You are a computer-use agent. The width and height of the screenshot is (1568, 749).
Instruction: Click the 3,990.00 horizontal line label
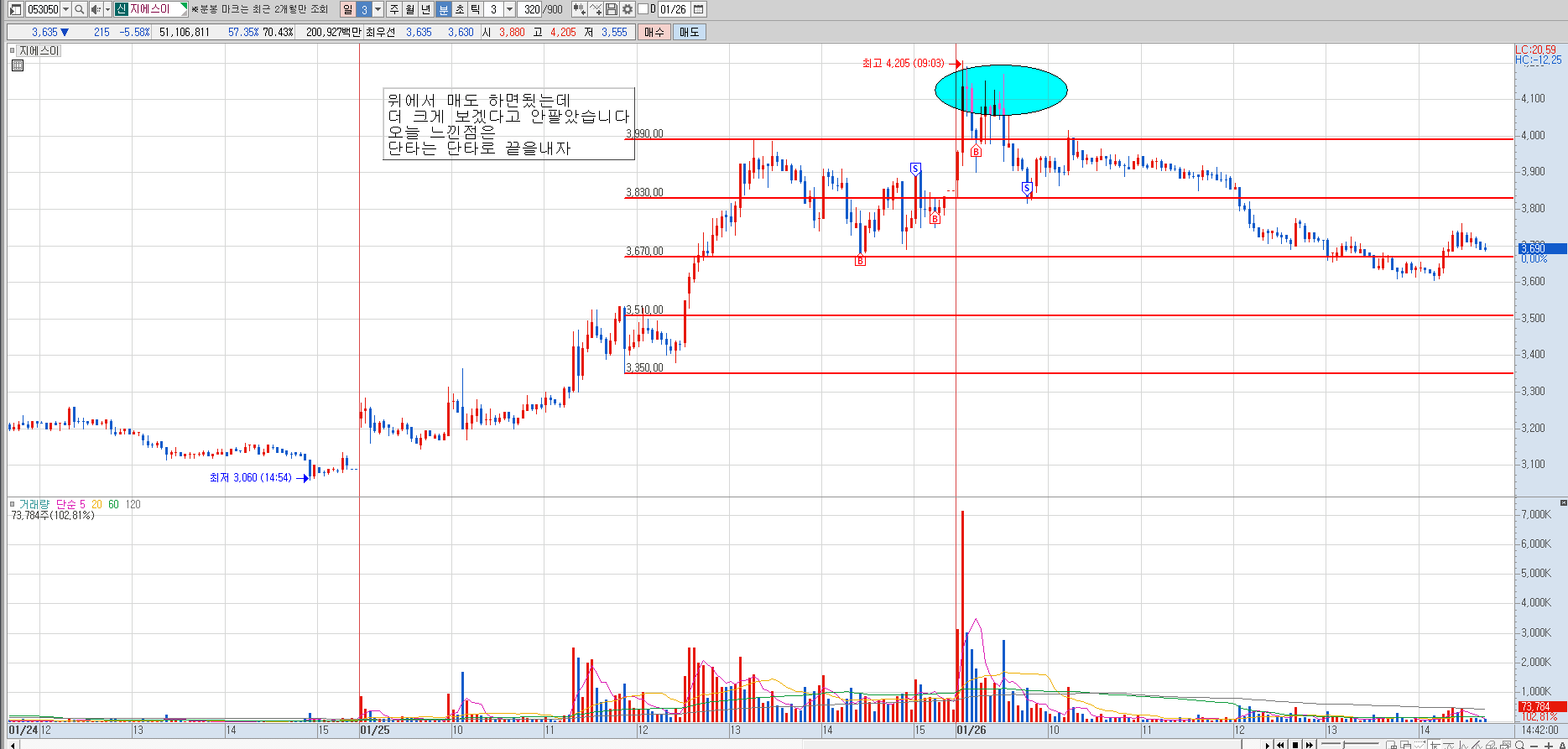point(644,133)
